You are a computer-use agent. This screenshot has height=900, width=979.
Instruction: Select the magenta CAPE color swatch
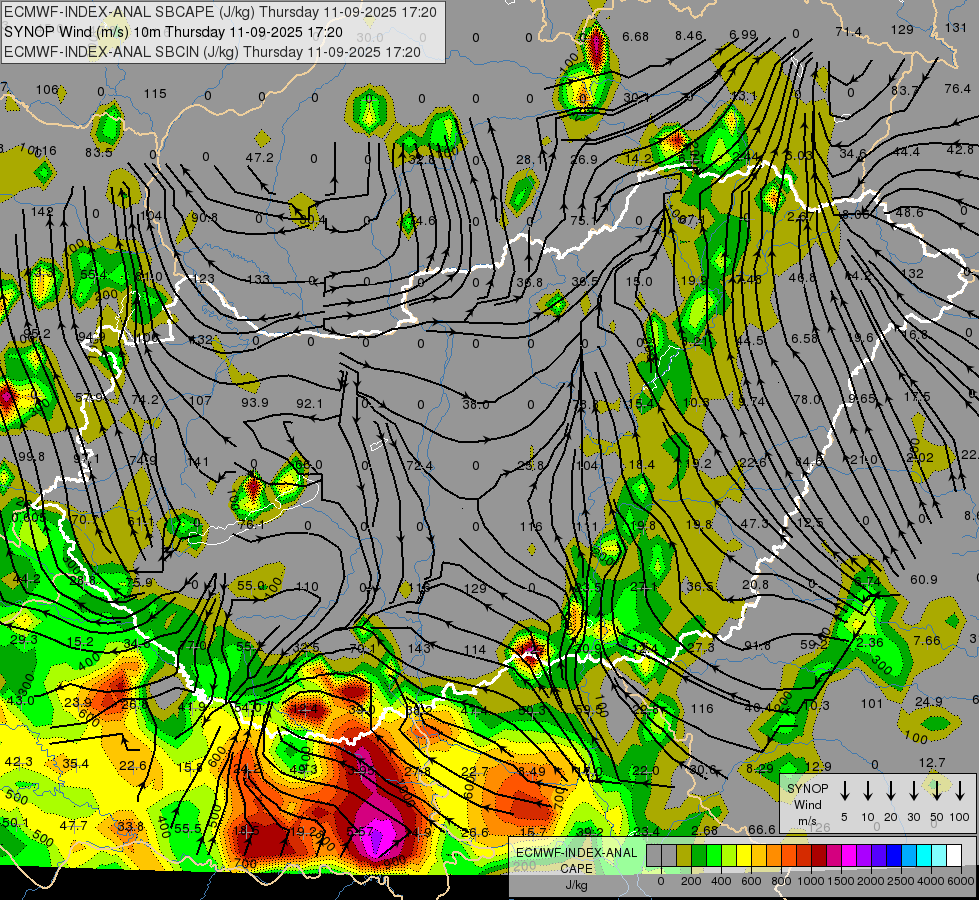pyautogui.click(x=849, y=855)
